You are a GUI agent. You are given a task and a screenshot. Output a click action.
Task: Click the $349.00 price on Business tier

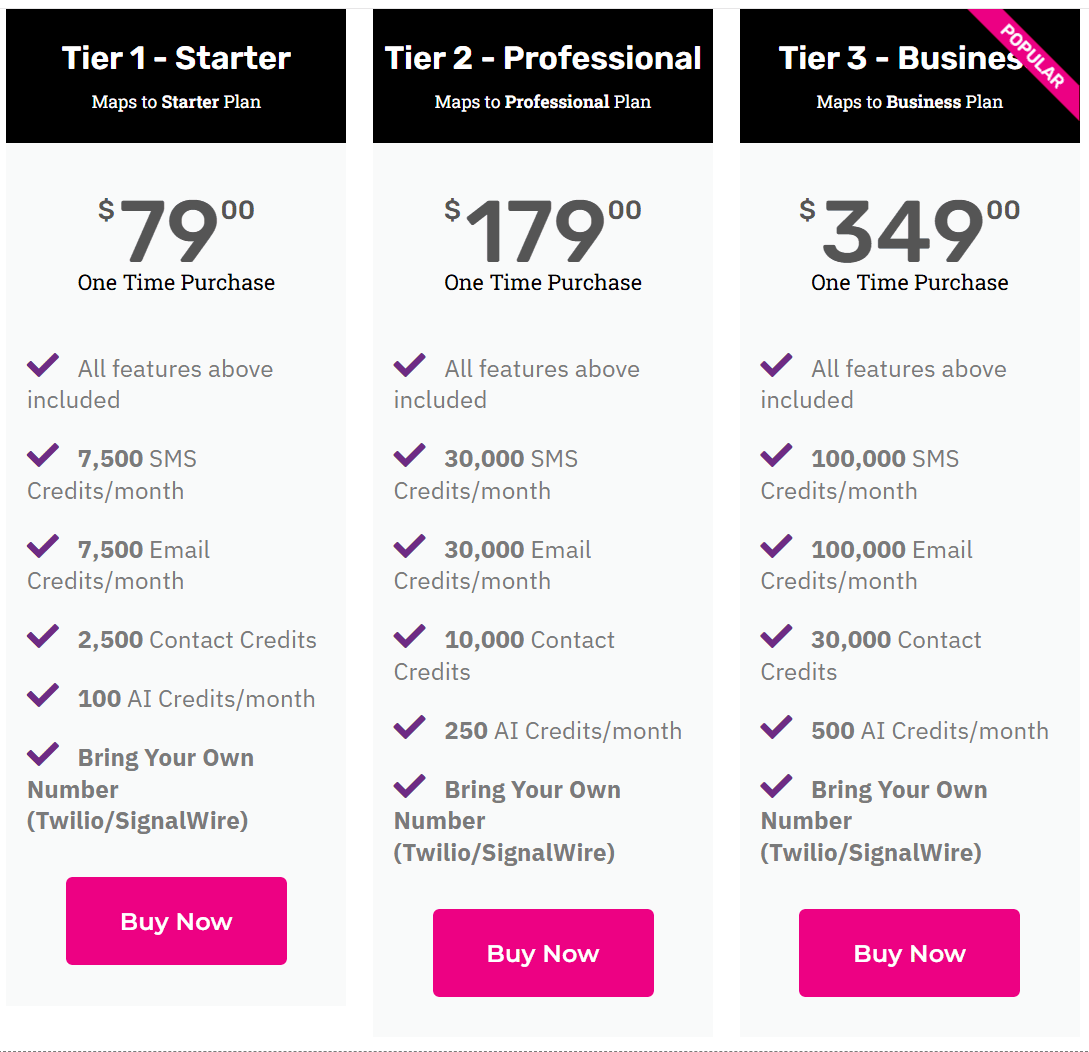(909, 232)
